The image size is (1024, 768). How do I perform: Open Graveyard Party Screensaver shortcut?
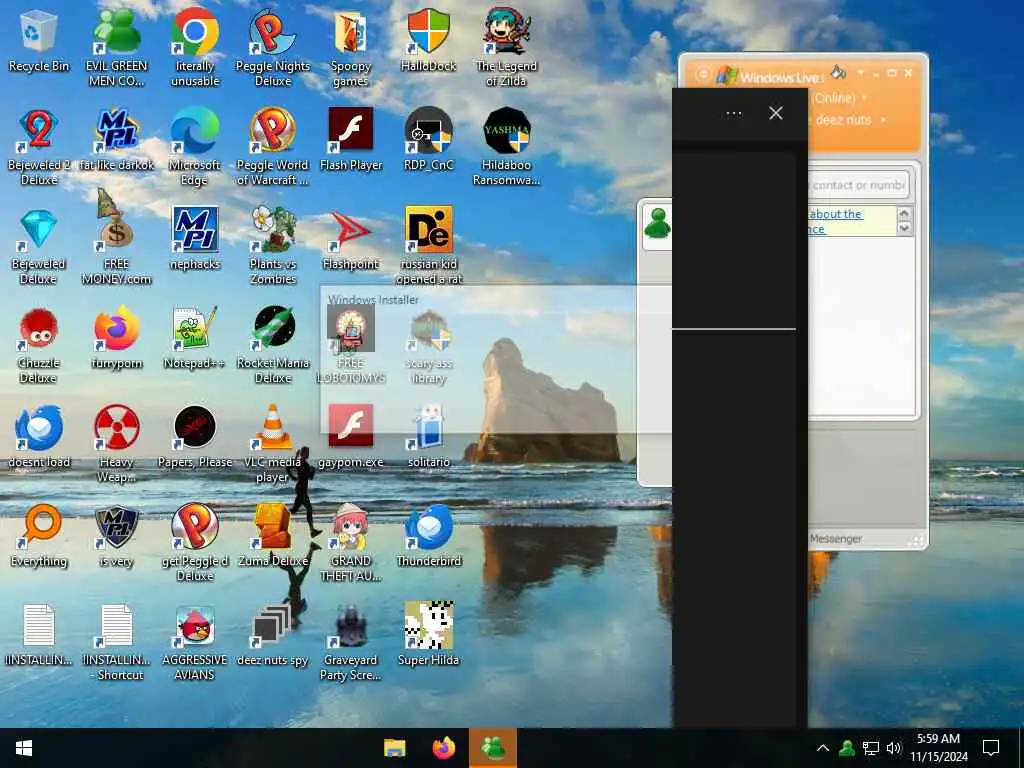point(351,641)
